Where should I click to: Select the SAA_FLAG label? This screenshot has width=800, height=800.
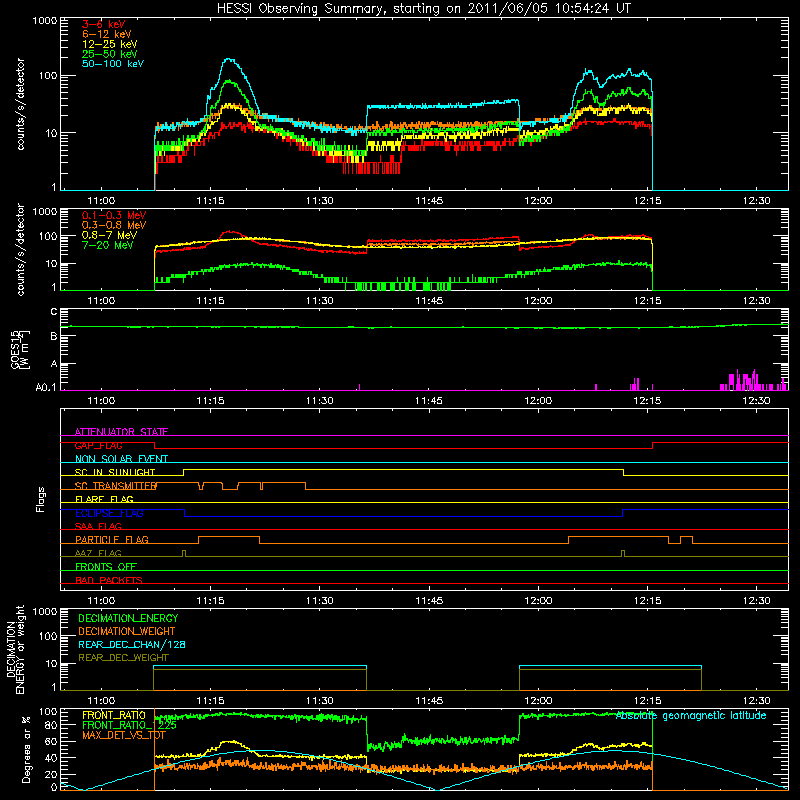tap(98, 527)
